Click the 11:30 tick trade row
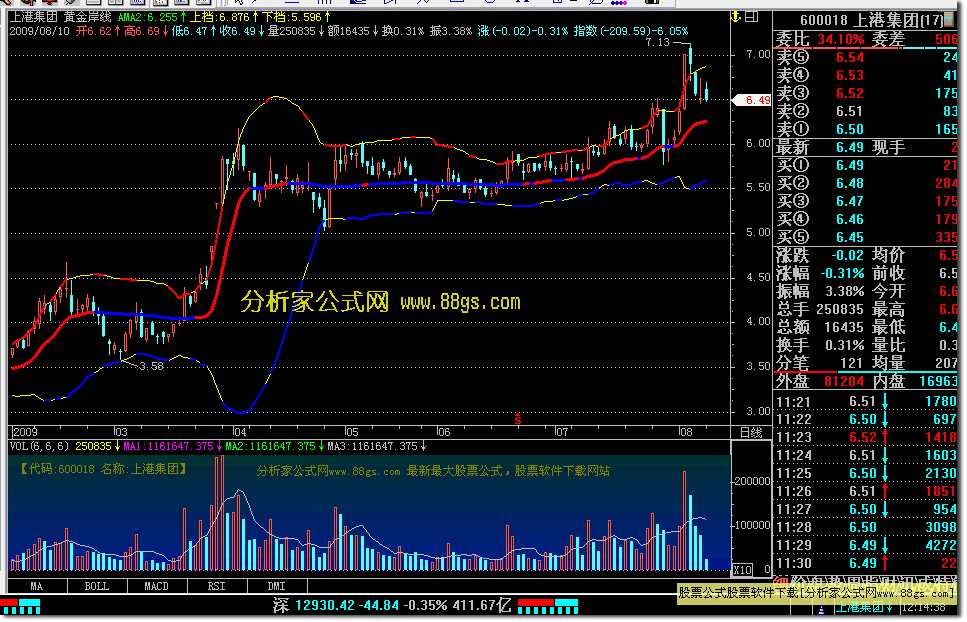Screen dimensions: 967x622 point(866,563)
